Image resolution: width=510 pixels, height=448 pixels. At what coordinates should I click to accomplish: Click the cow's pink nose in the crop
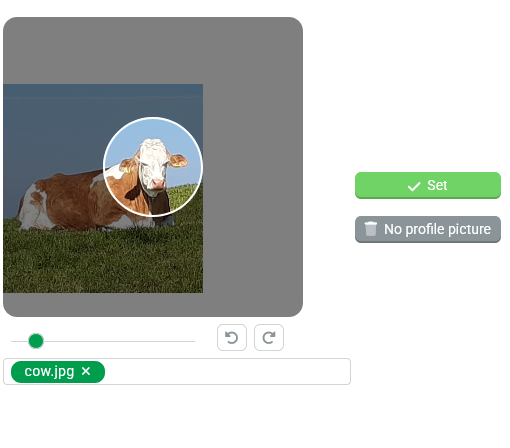tap(158, 183)
